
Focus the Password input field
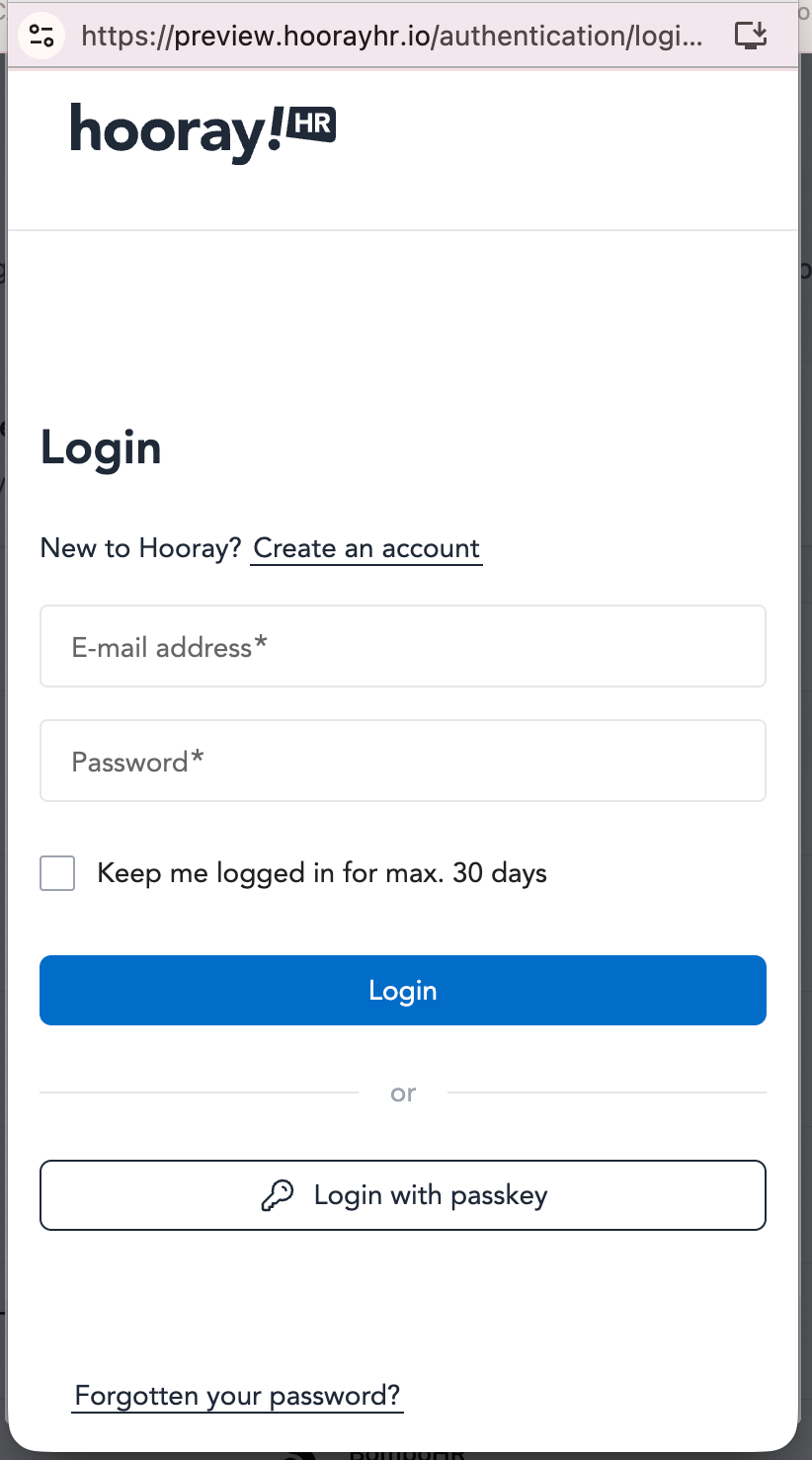403,761
